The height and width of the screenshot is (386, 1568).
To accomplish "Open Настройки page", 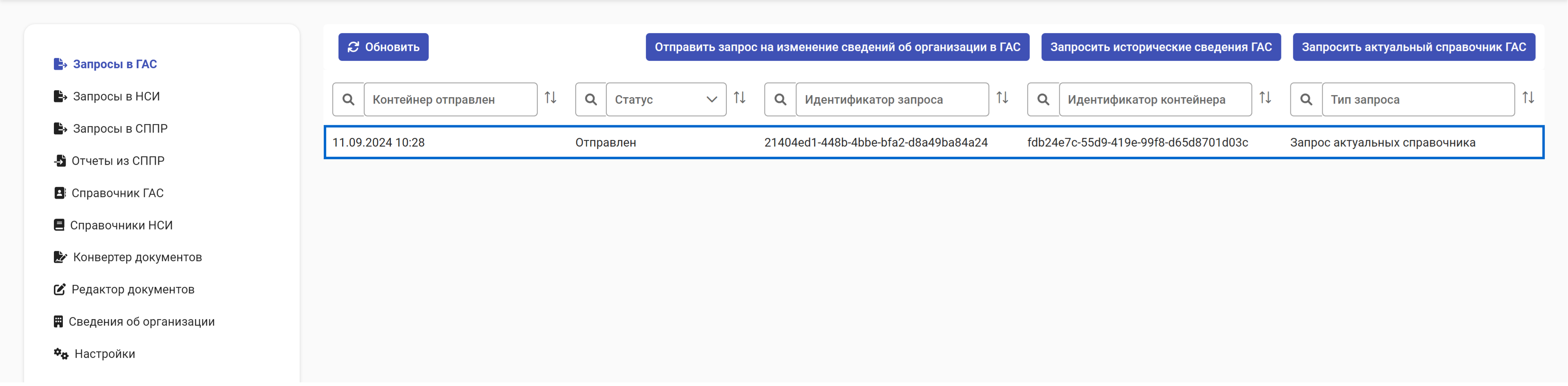I will 105,355.
